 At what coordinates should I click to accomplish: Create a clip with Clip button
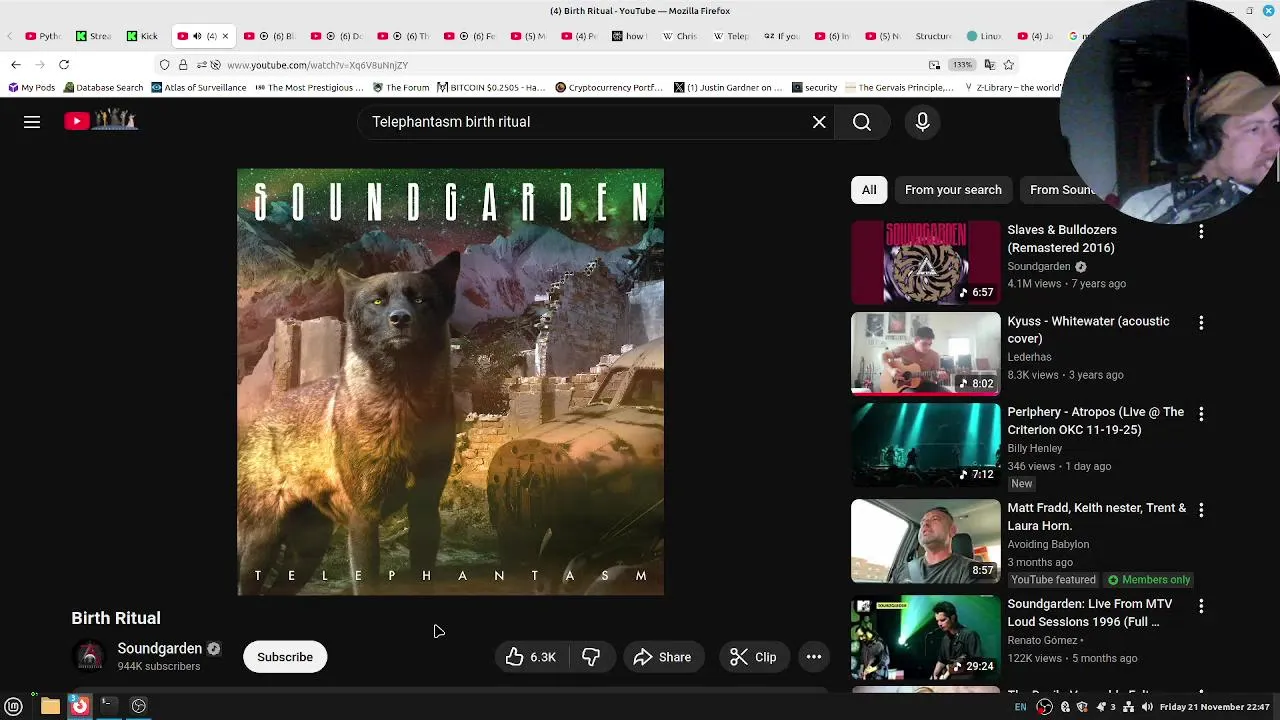754,657
